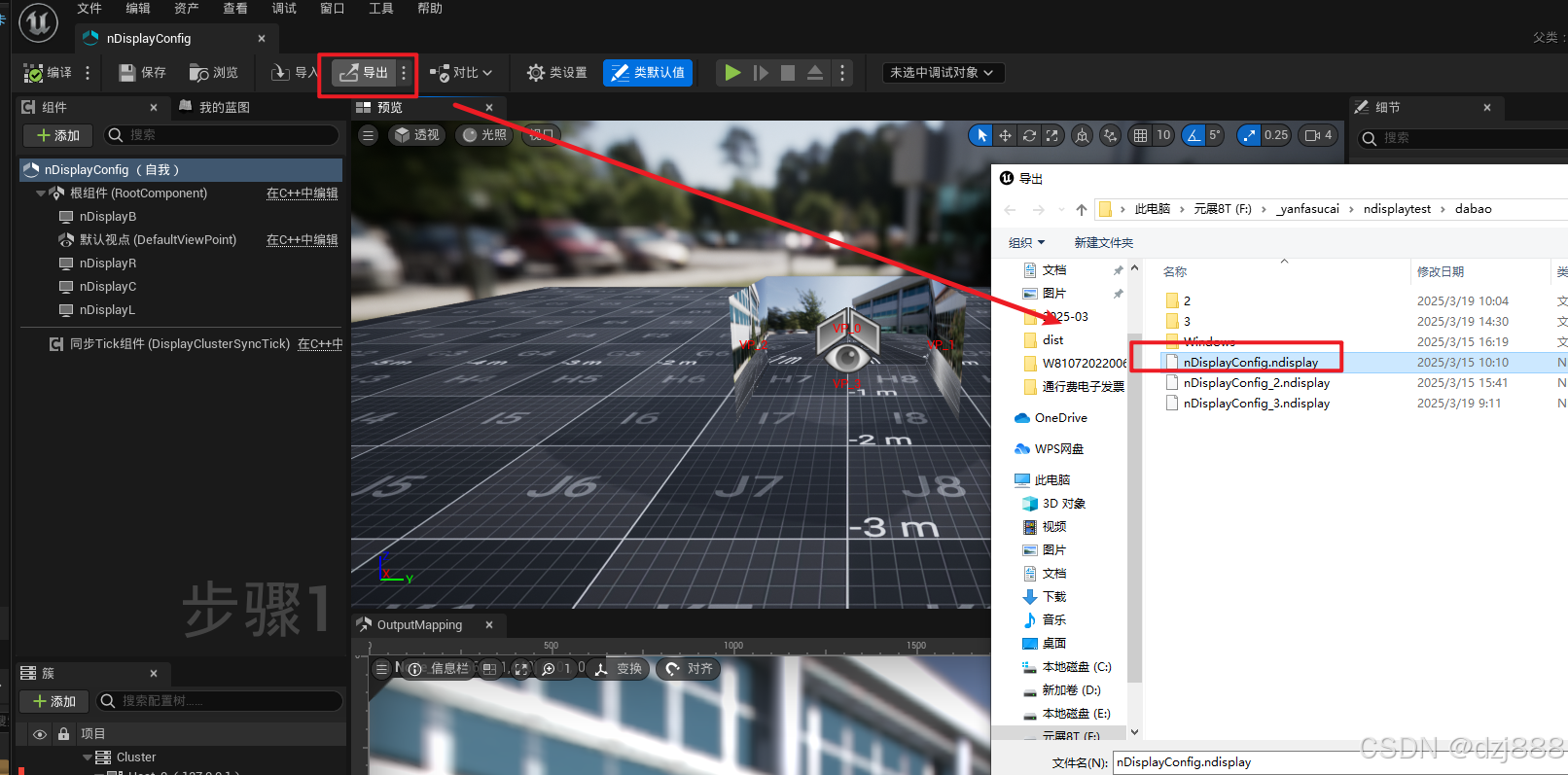The width and height of the screenshot is (1568, 775).
Task: Click the 类设置 (Class Settings) button
Action: 557,73
